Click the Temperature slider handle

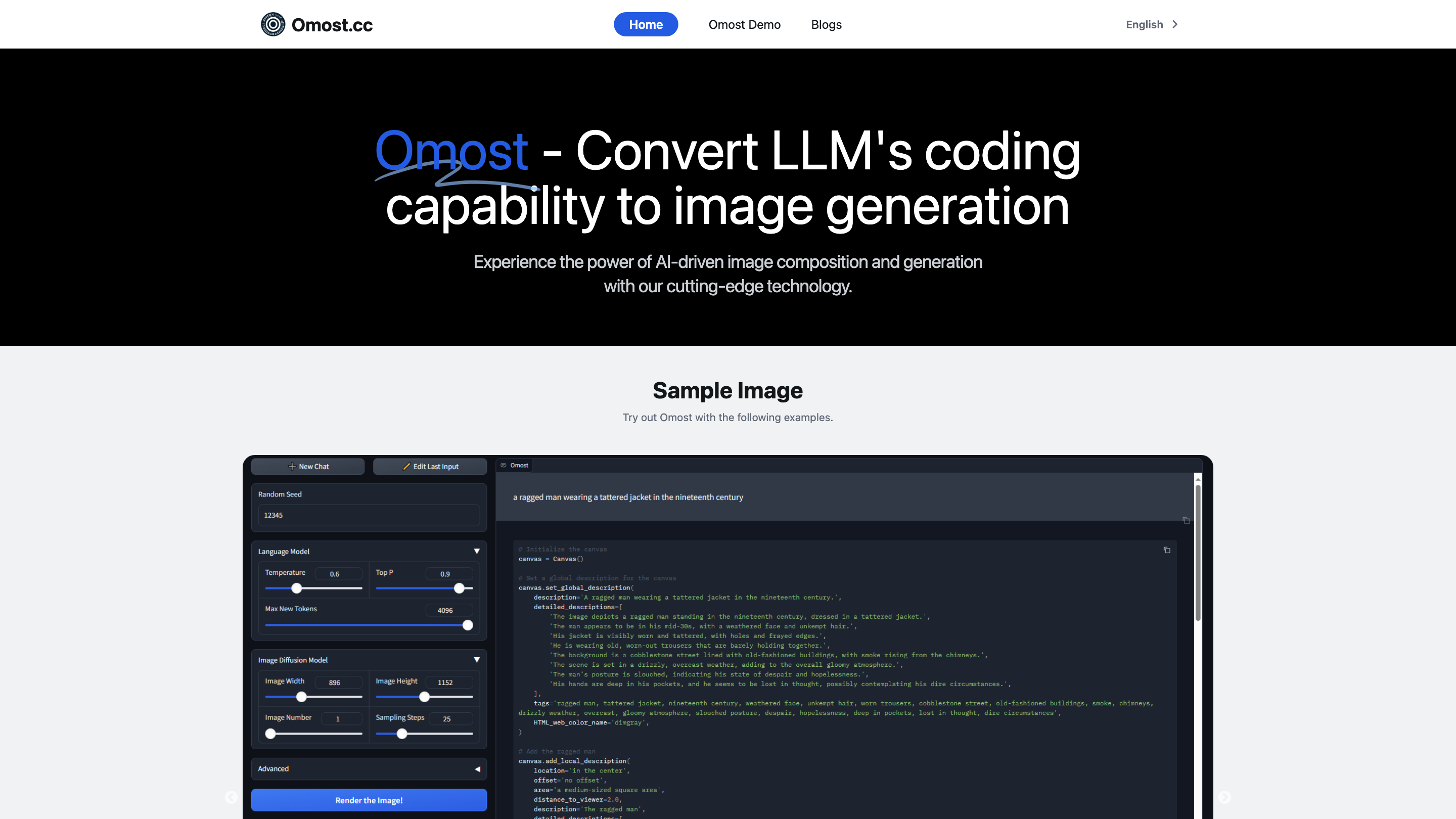click(297, 588)
